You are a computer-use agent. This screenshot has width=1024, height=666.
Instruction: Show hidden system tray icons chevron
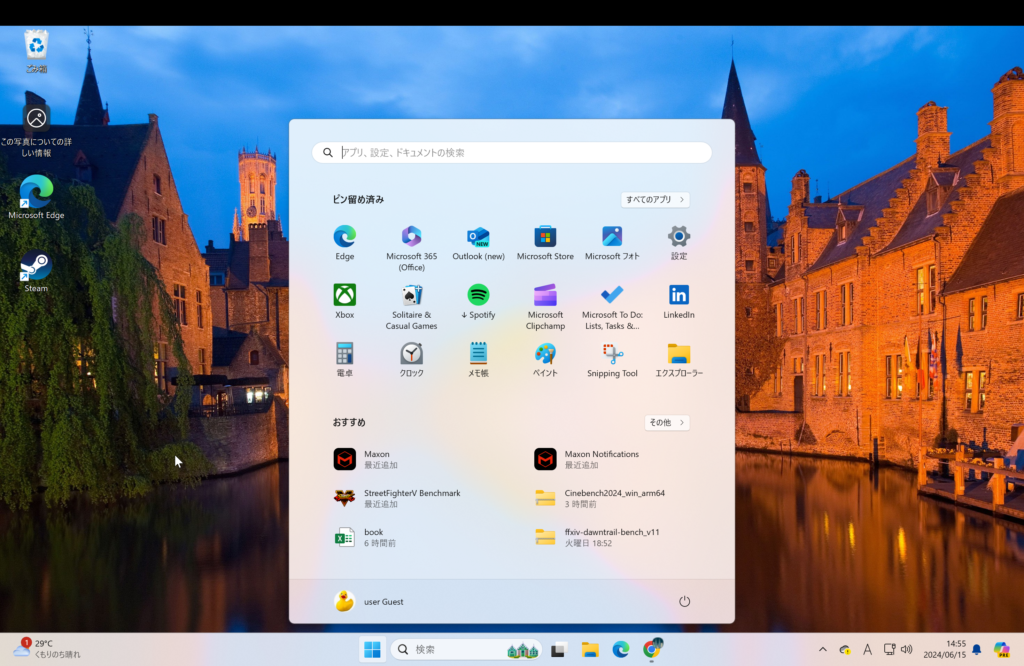click(x=823, y=650)
